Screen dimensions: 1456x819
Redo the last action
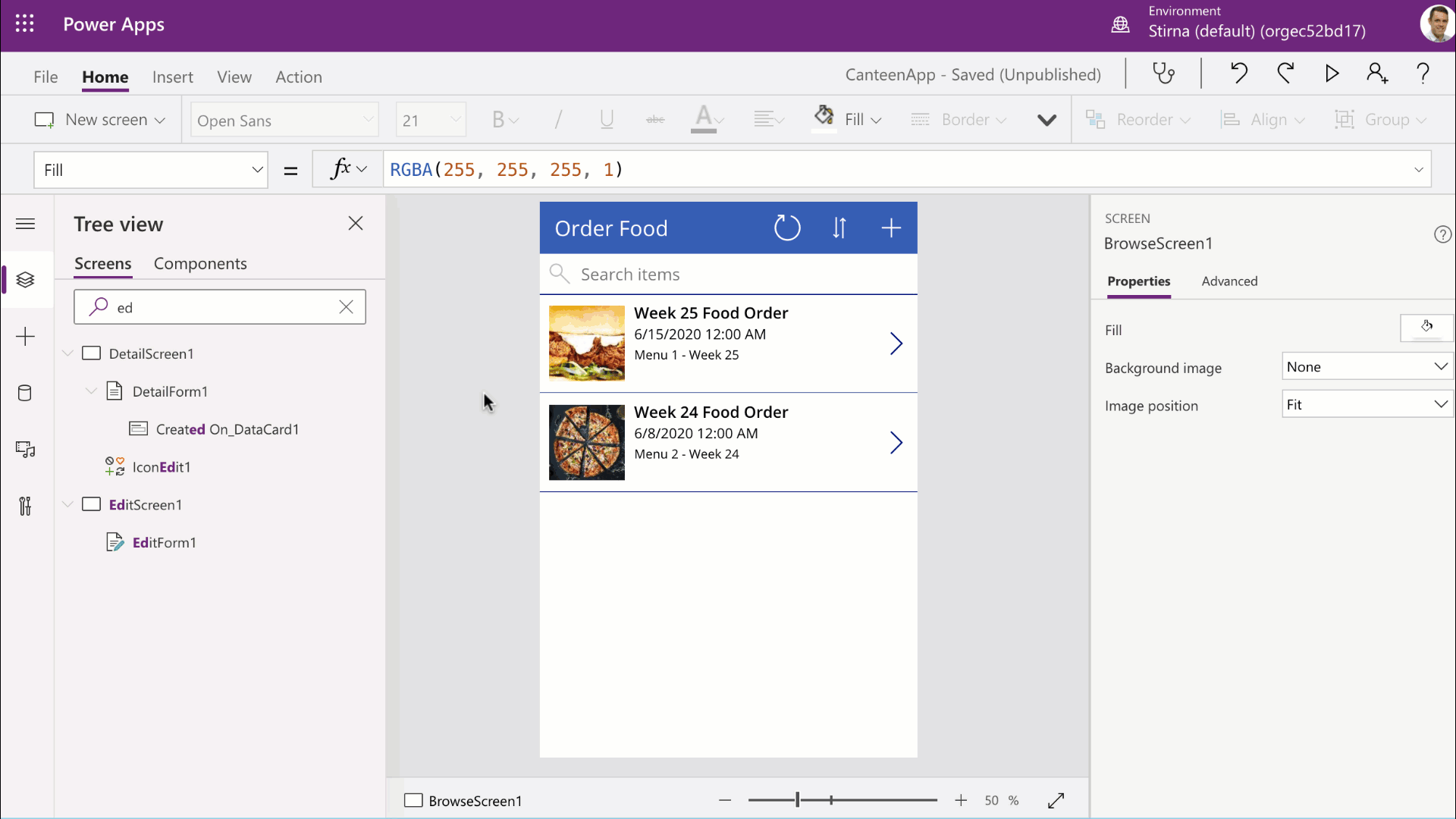1285,74
